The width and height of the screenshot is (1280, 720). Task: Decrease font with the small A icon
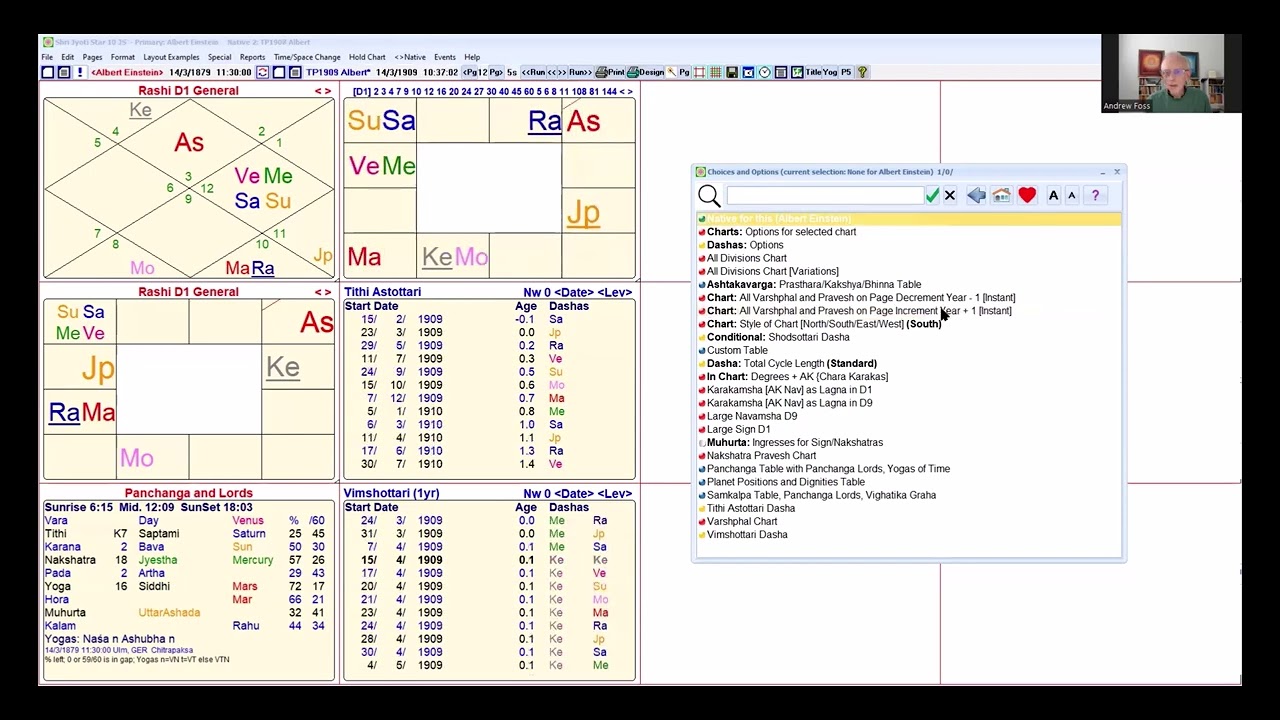point(1072,196)
